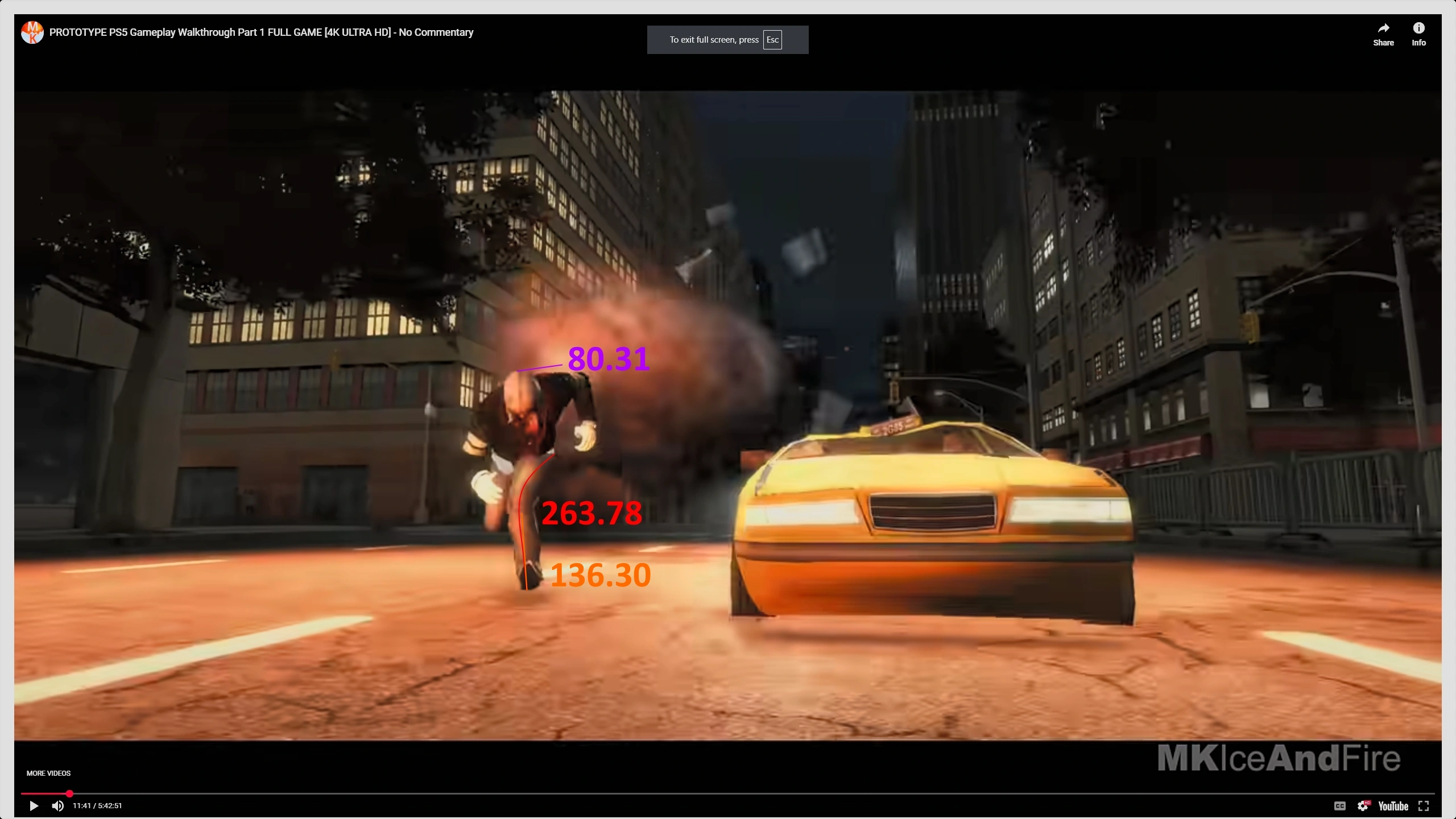This screenshot has width=1456, height=819.
Task: Click the Esc key hint box
Action: click(x=772, y=40)
